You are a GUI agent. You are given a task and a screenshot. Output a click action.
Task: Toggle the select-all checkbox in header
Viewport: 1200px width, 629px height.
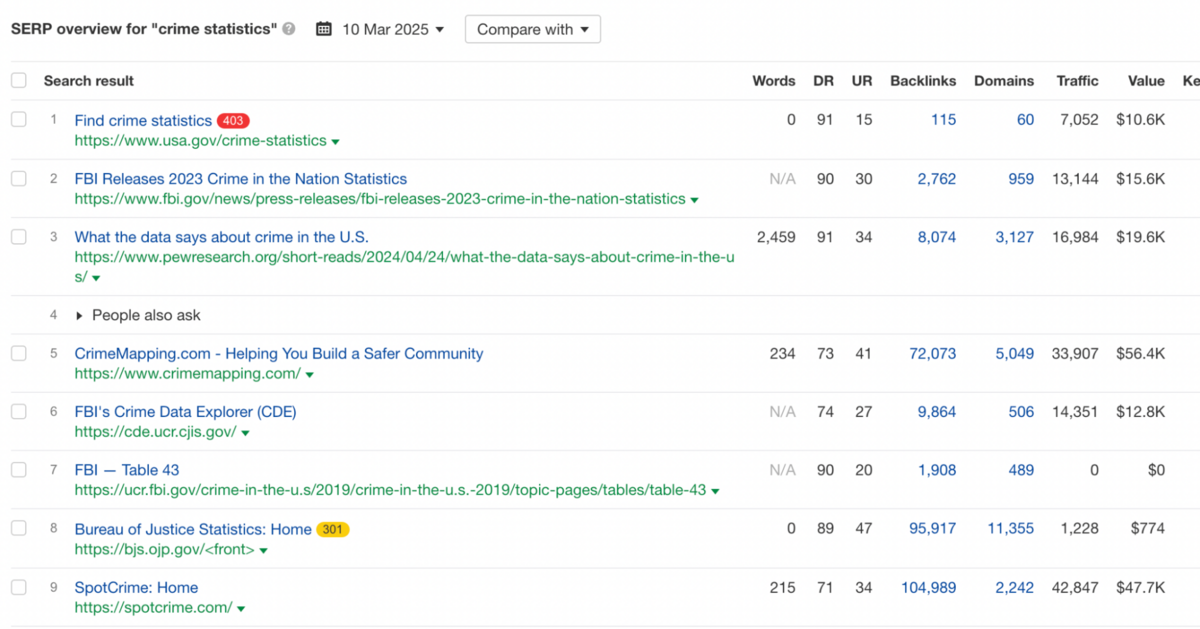pyautogui.click(x=19, y=81)
